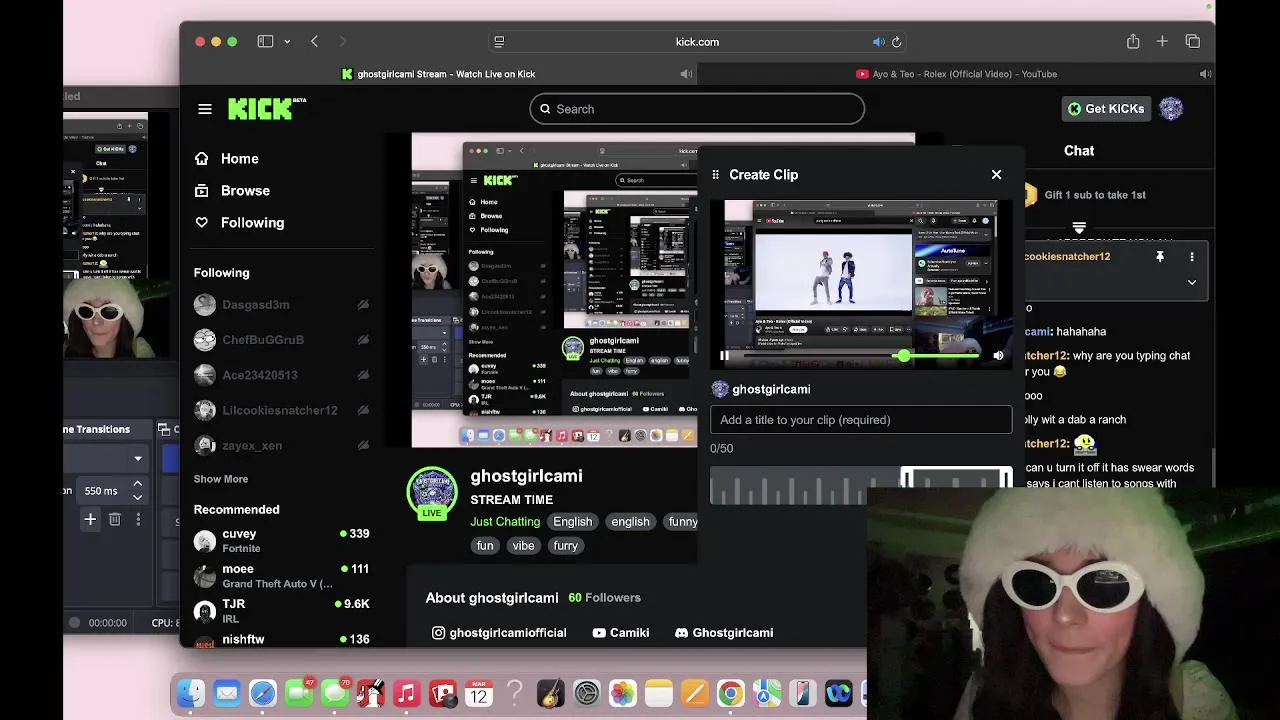The image size is (1280, 720).
Task: Mute audio on the YouTube tab
Action: point(1206,74)
